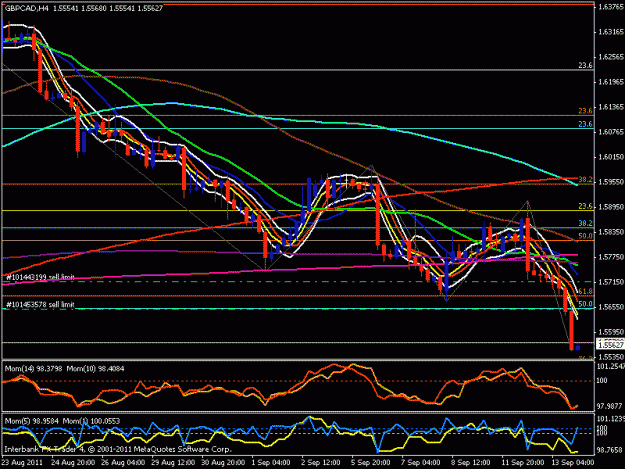The height and width of the screenshot is (469, 625).
Task: Click the 1.61965 price axis label
Action: tap(611, 82)
